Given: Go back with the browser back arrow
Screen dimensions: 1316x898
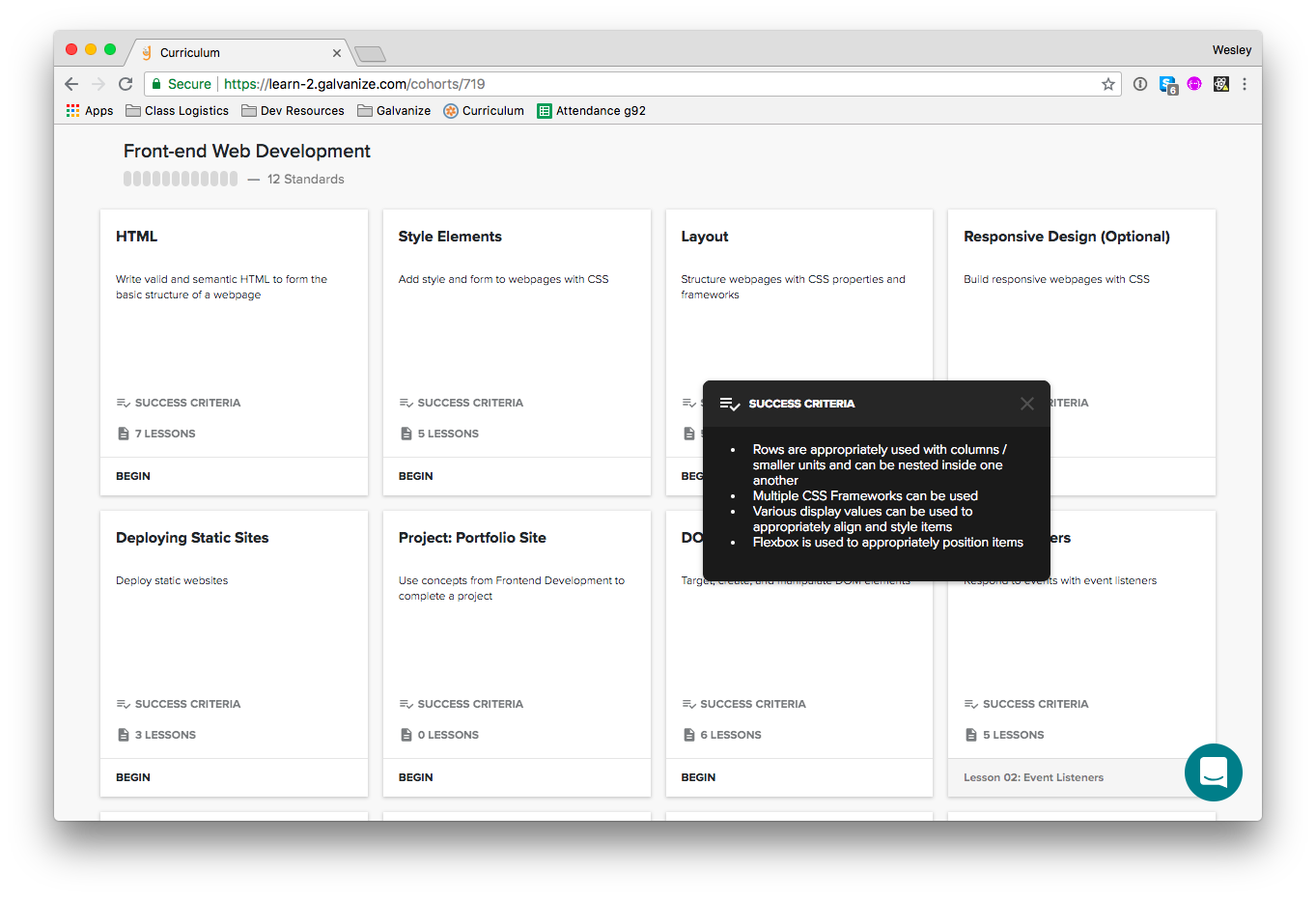Looking at the screenshot, I should 71,84.
